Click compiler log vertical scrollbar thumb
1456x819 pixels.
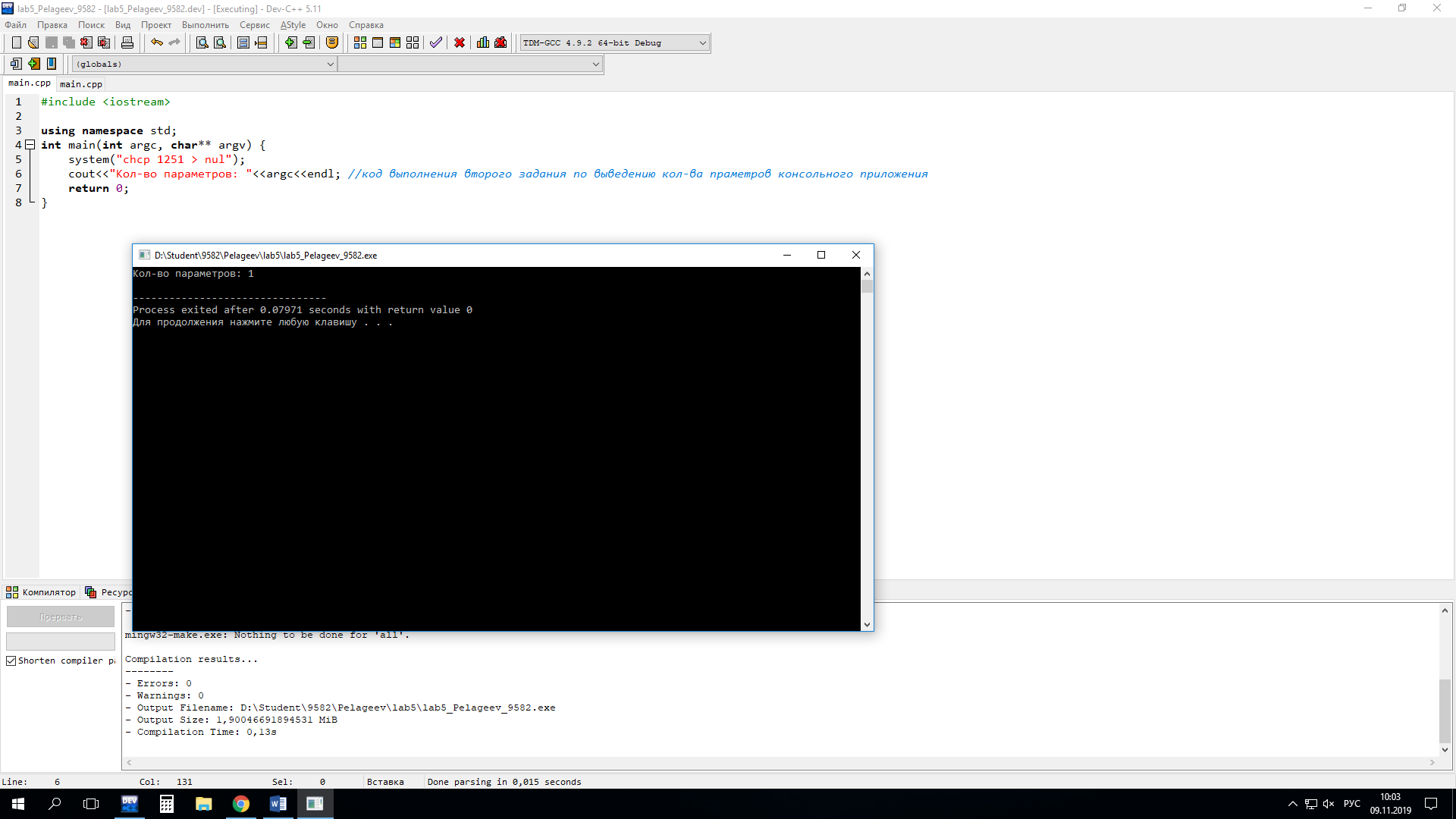(1445, 711)
